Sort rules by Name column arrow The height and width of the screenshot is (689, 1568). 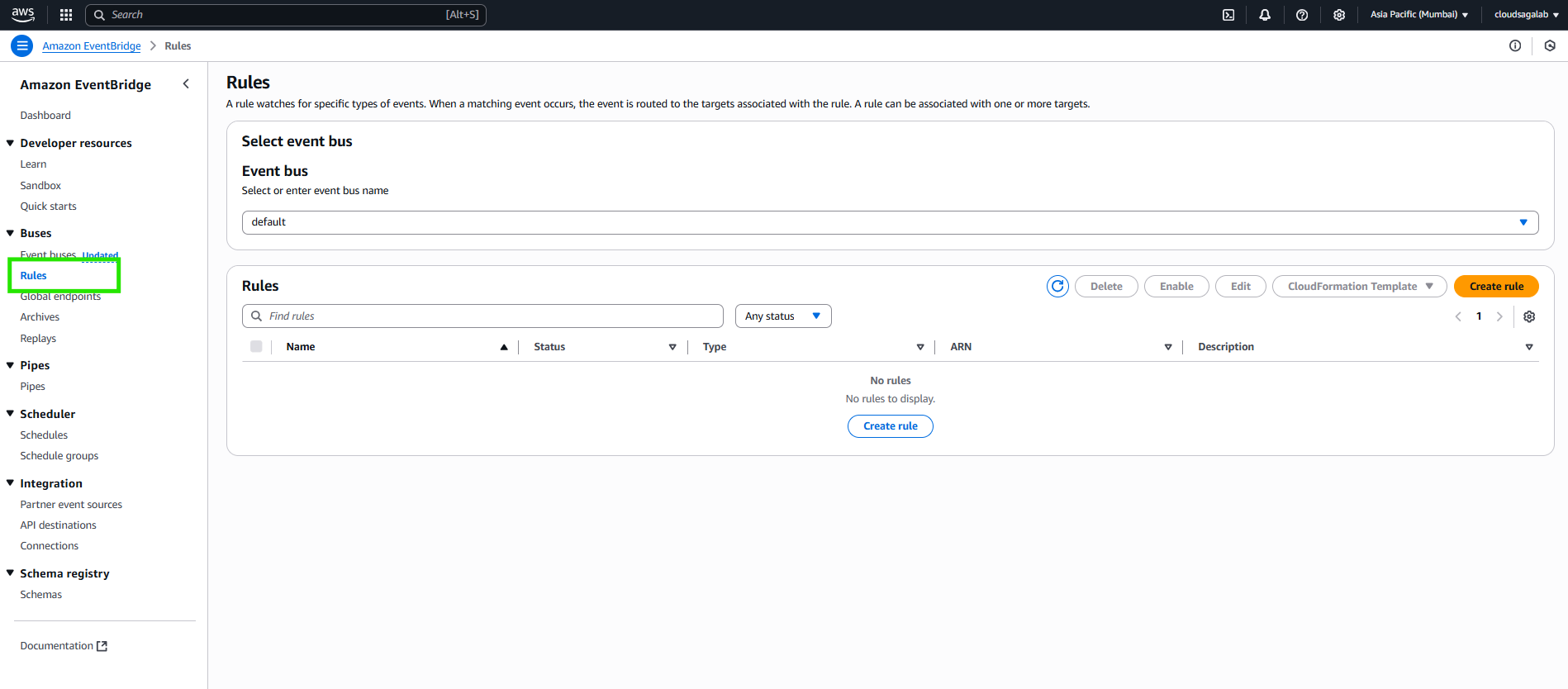tap(504, 347)
